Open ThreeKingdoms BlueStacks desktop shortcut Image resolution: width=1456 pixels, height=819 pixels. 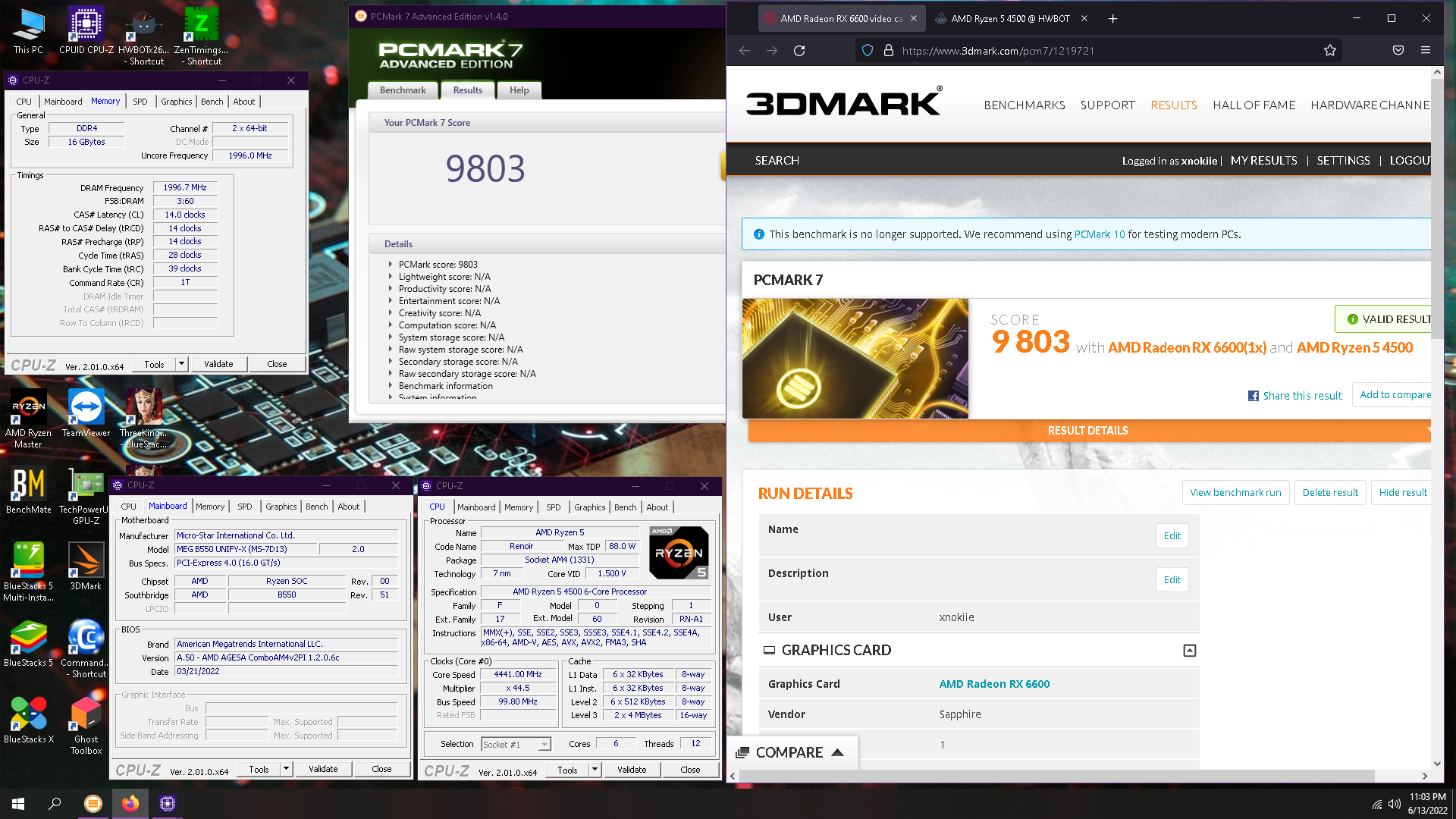coord(143,419)
